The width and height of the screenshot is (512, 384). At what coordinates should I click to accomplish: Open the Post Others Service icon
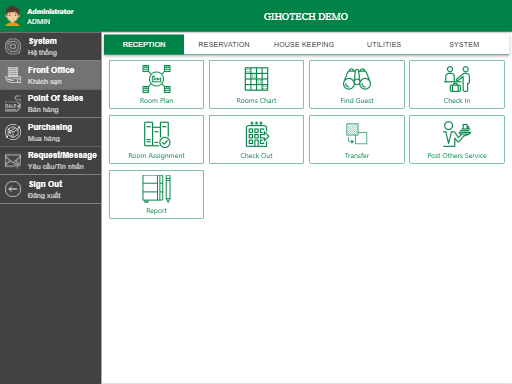457,134
